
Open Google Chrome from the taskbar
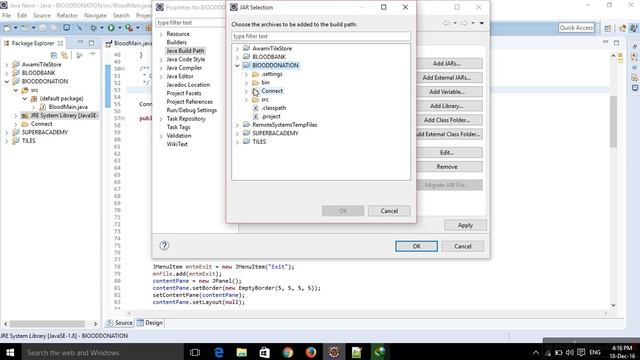pos(288,352)
